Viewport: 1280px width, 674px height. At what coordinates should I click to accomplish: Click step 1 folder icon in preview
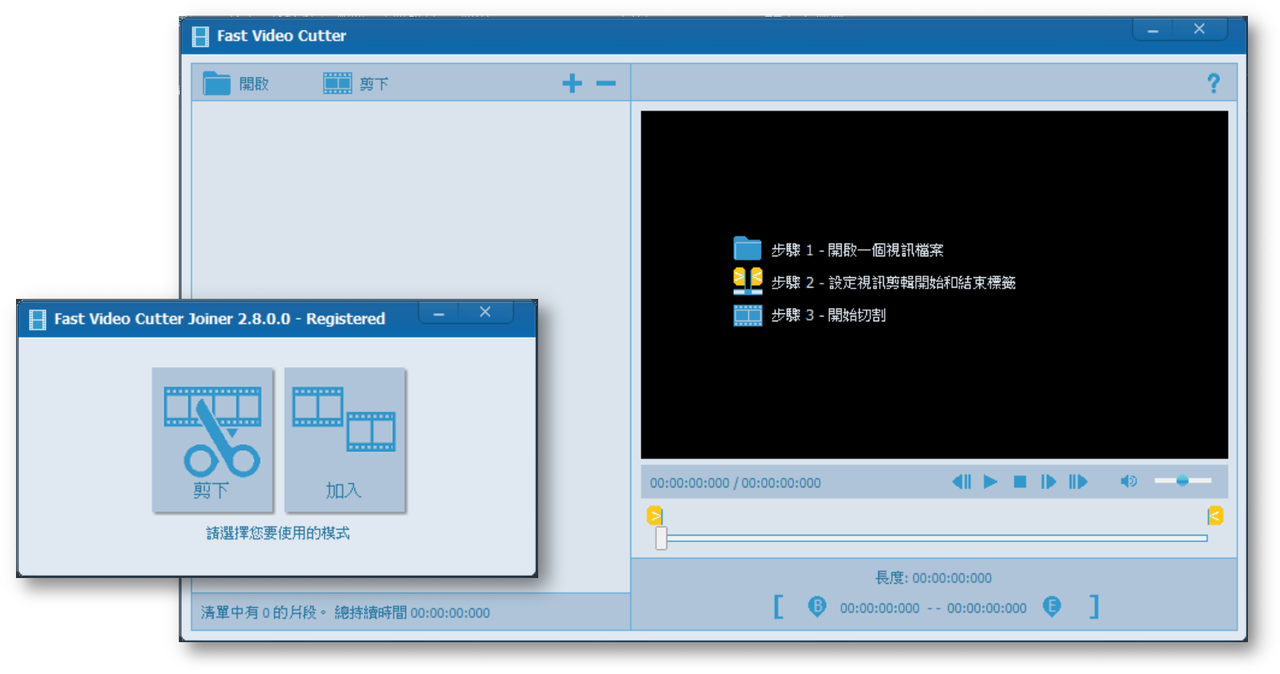(748, 249)
